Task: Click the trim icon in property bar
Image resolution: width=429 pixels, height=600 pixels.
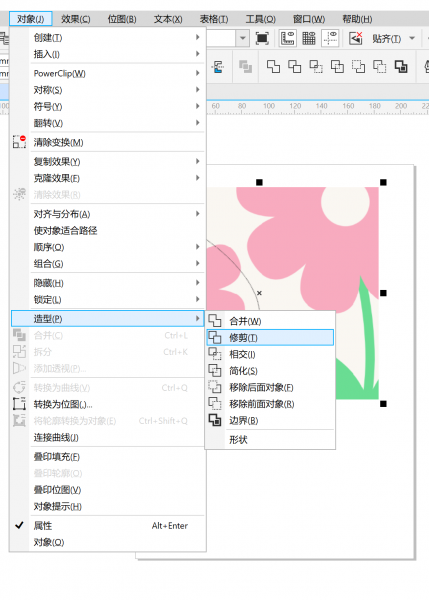Action: pyautogui.click(x=294, y=67)
